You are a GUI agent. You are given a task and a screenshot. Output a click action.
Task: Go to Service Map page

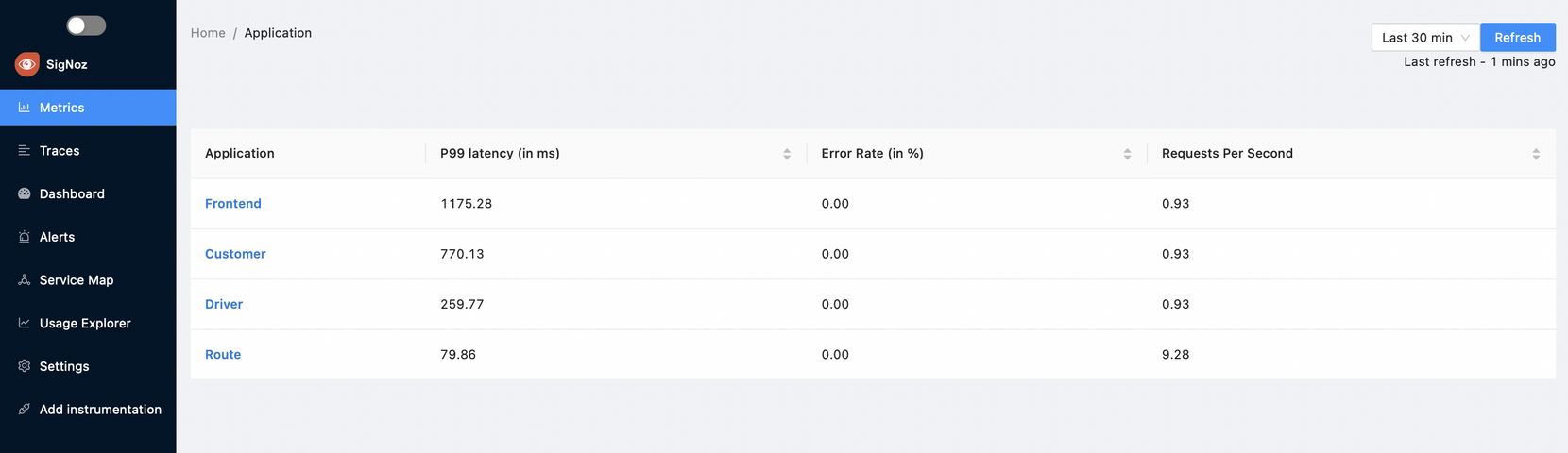[x=77, y=280]
